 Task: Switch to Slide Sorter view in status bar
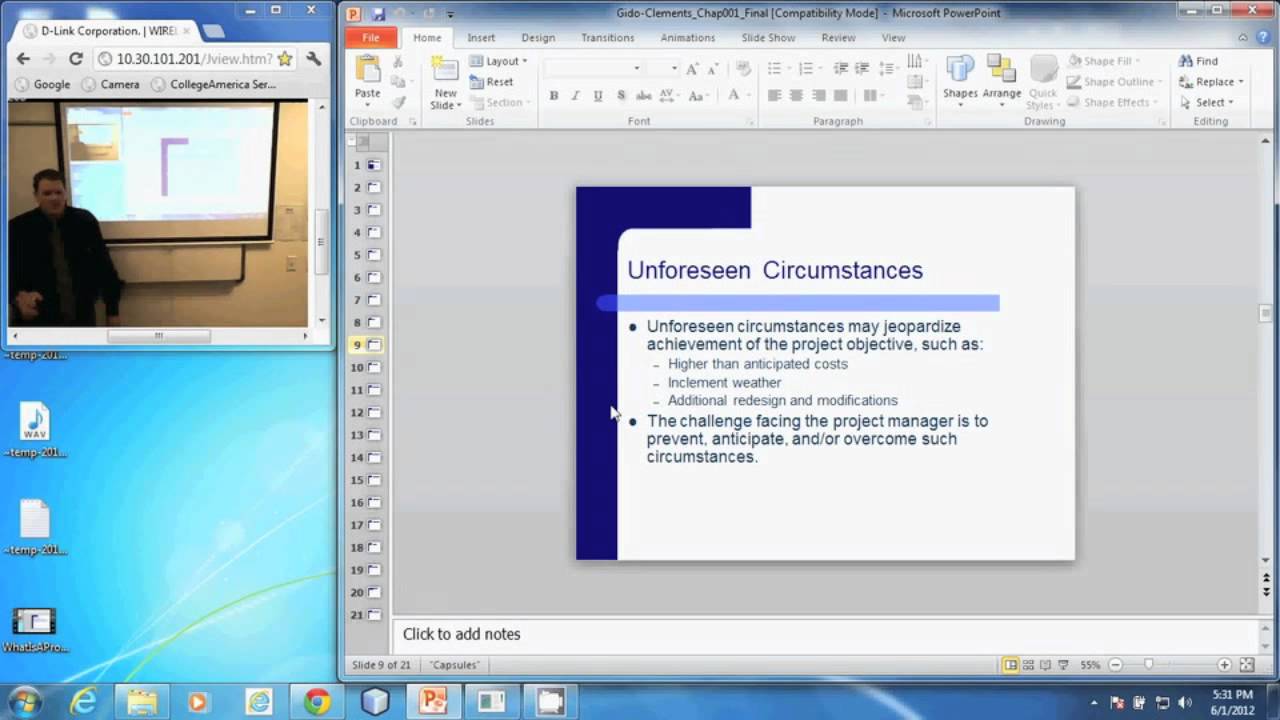1028,665
